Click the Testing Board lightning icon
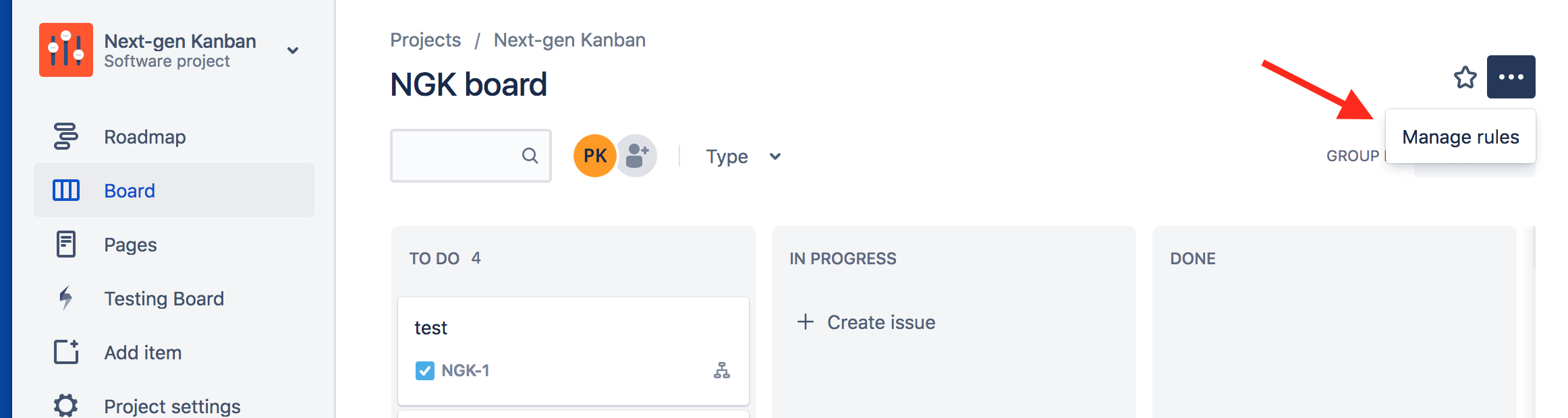 65,298
